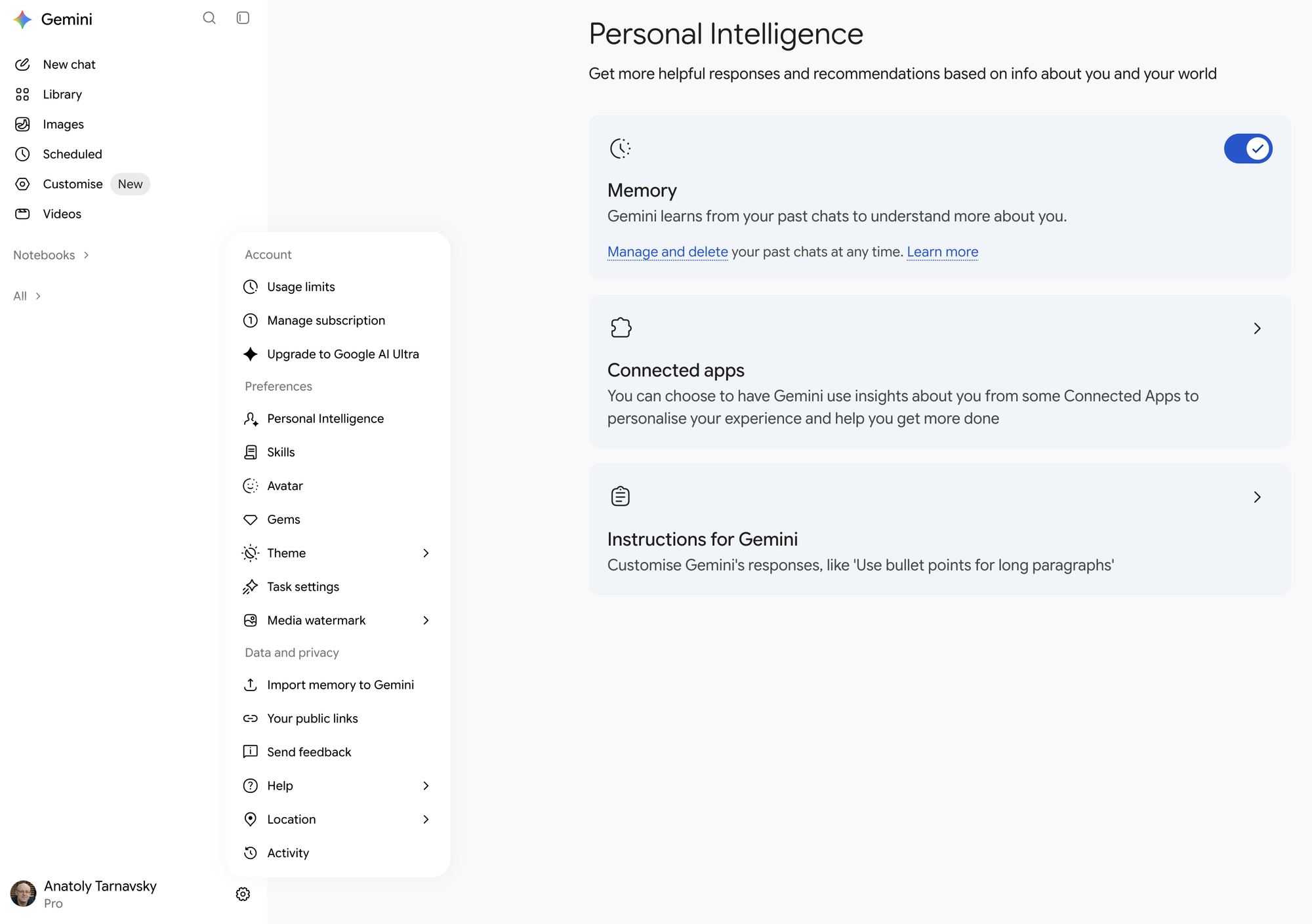The width and height of the screenshot is (1312, 924).
Task: Open the Learn more link
Action: pos(942,252)
